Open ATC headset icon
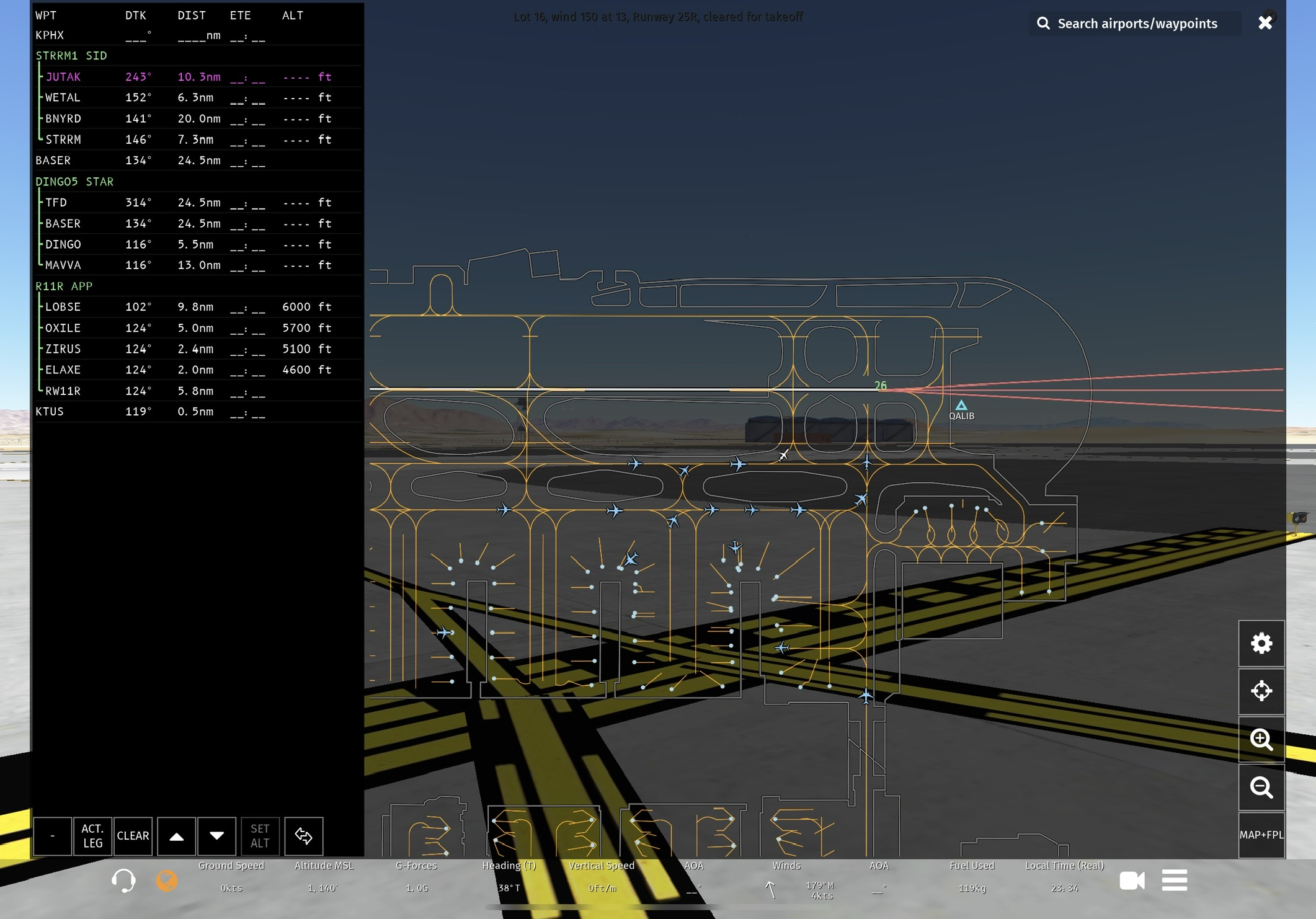Viewport: 1316px width, 919px height. 123,881
